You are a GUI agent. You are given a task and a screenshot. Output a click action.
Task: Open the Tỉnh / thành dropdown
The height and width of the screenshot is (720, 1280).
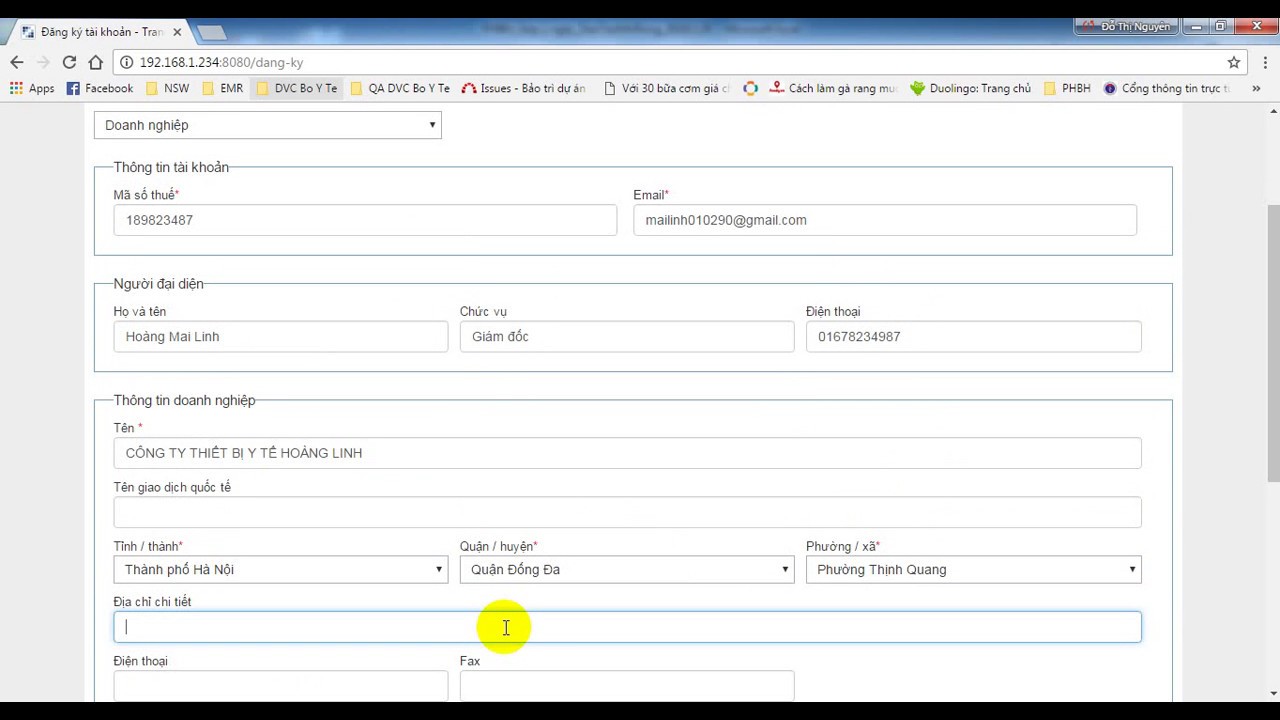click(281, 569)
